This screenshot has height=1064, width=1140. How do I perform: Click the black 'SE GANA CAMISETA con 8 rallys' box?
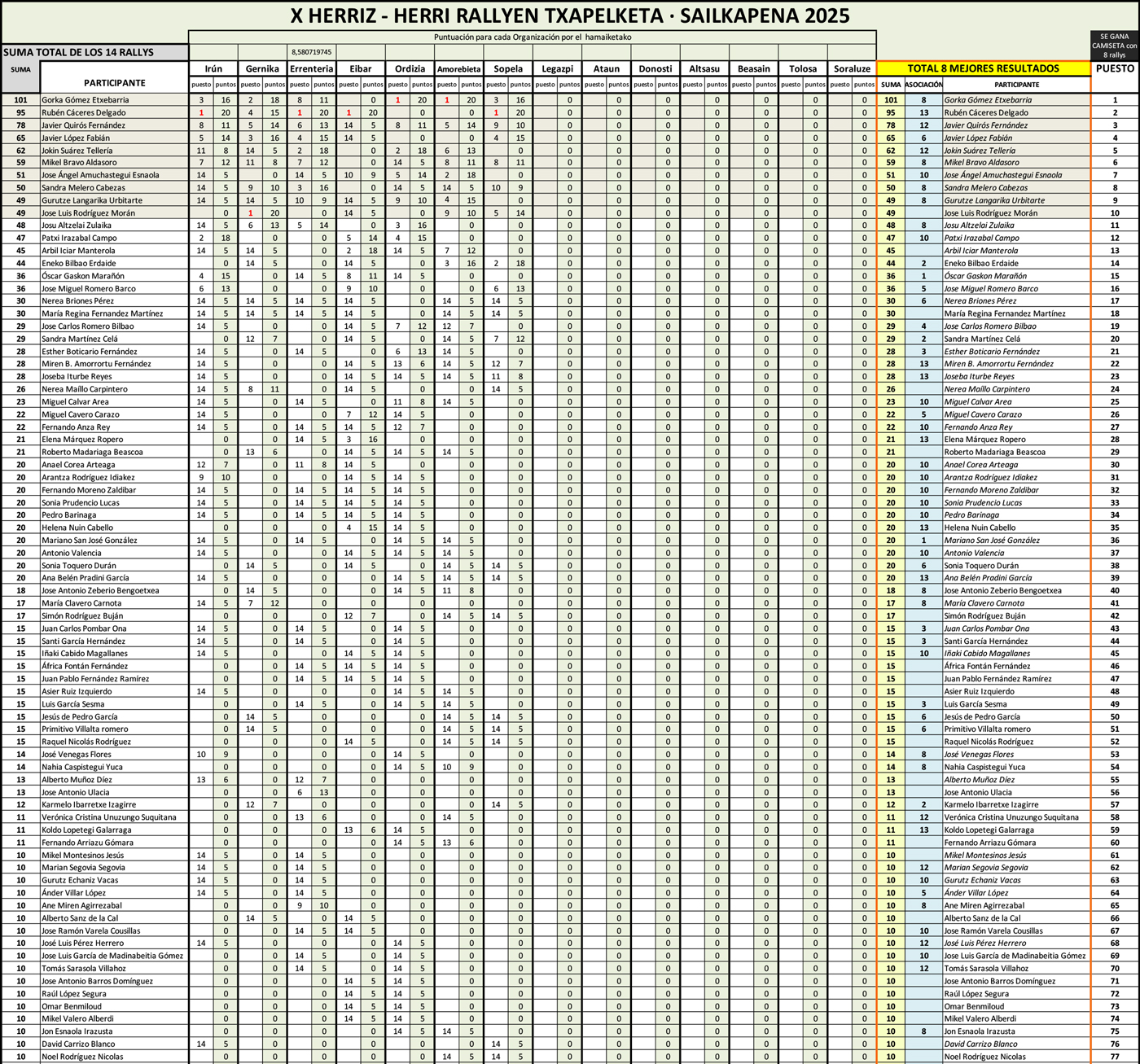[x=1115, y=46]
